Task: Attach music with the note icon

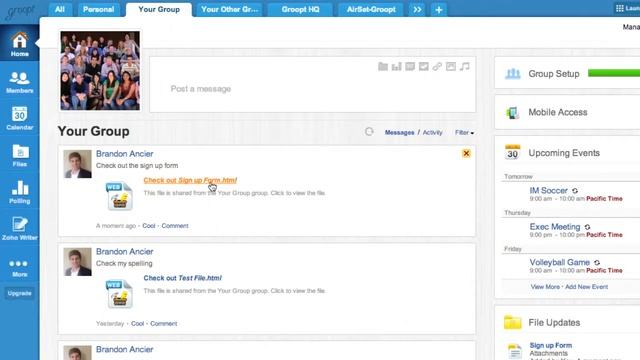Action: pyautogui.click(x=464, y=67)
